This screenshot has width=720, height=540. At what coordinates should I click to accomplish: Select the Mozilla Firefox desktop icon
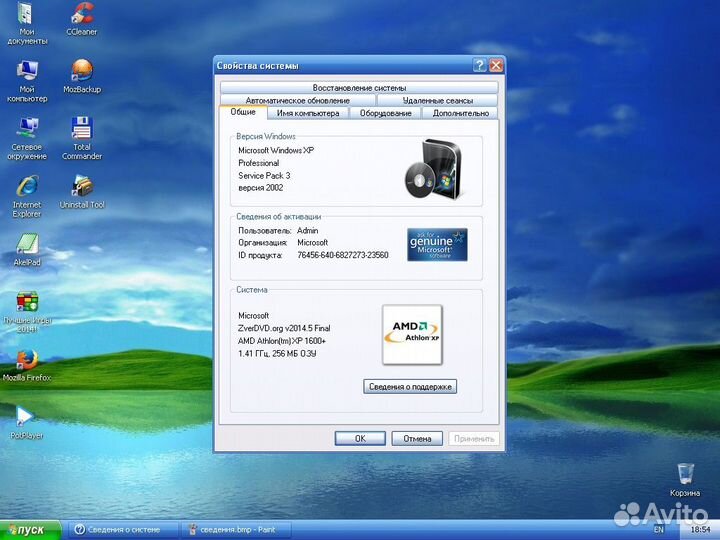(x=27, y=366)
